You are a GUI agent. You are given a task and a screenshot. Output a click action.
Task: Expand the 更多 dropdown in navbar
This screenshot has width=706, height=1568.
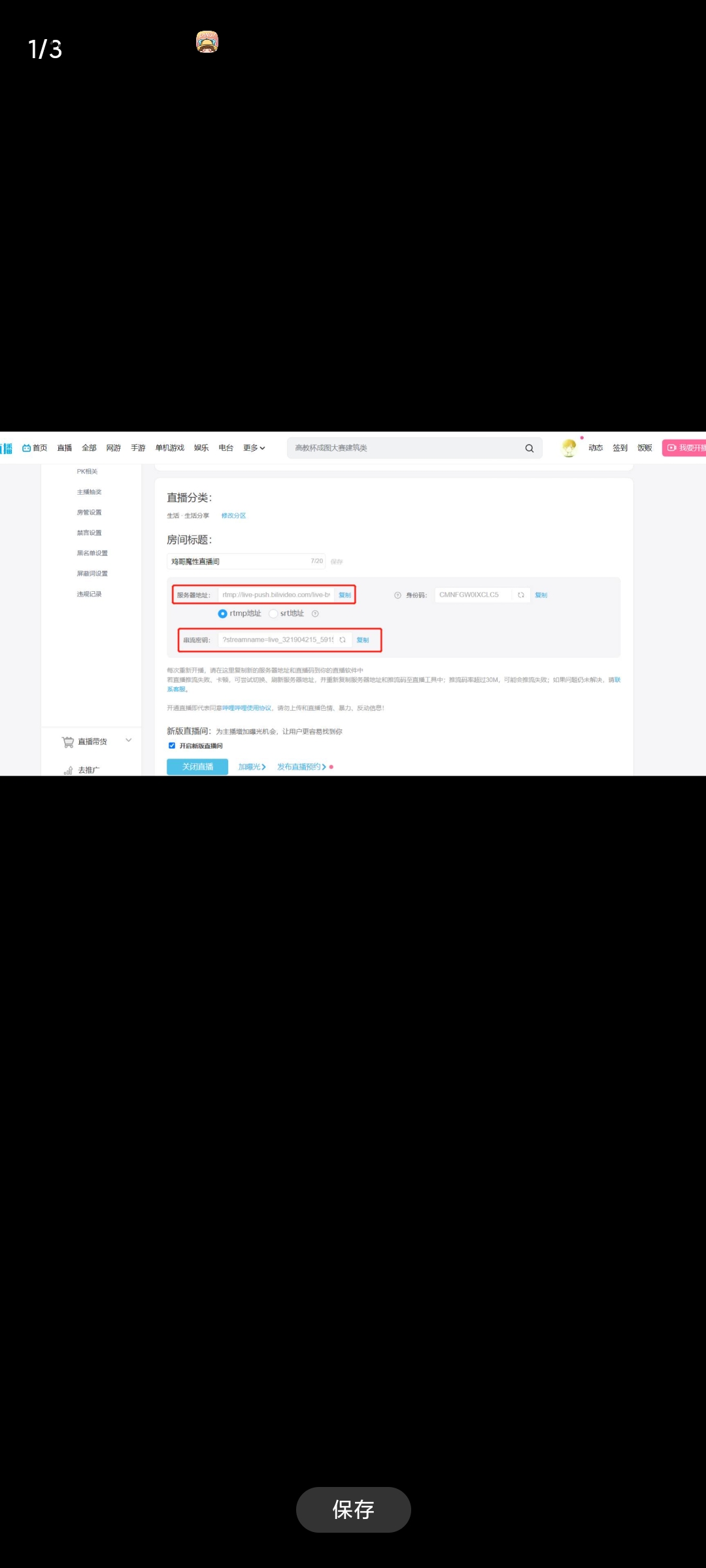tap(254, 448)
